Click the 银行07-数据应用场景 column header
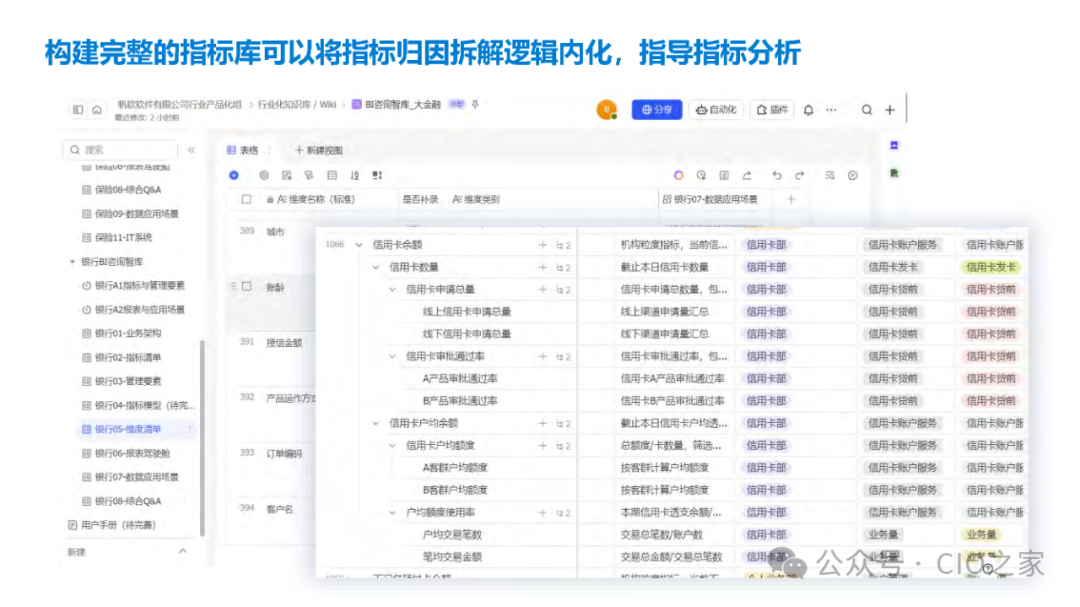Image resolution: width=1080 pixels, height=607 pixels. click(x=709, y=199)
